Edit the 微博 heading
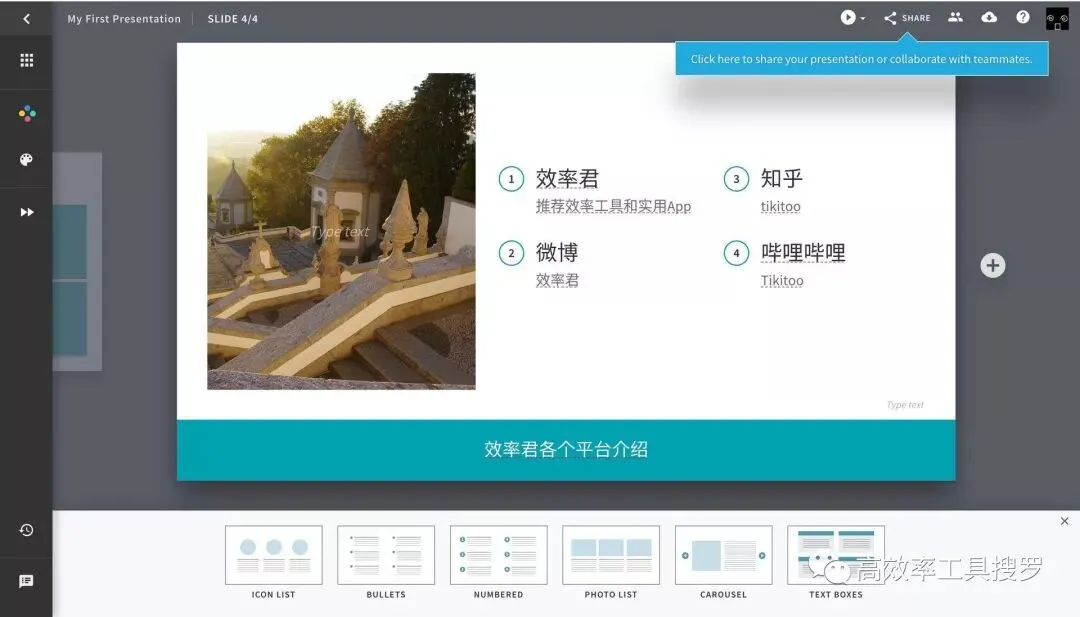This screenshot has height=617, width=1080. tap(557, 252)
